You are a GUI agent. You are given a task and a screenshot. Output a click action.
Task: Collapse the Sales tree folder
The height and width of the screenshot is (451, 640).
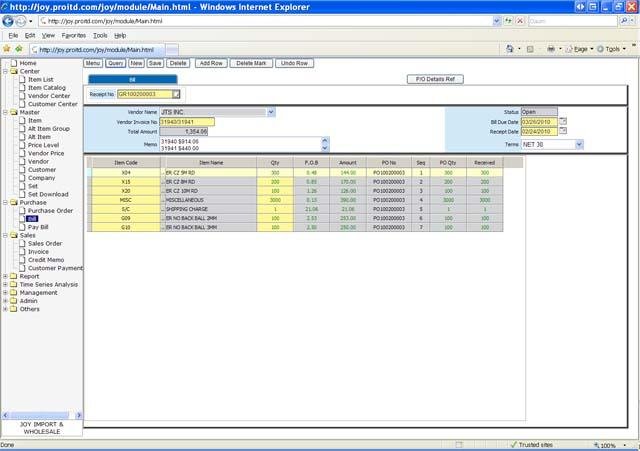(x=6, y=235)
